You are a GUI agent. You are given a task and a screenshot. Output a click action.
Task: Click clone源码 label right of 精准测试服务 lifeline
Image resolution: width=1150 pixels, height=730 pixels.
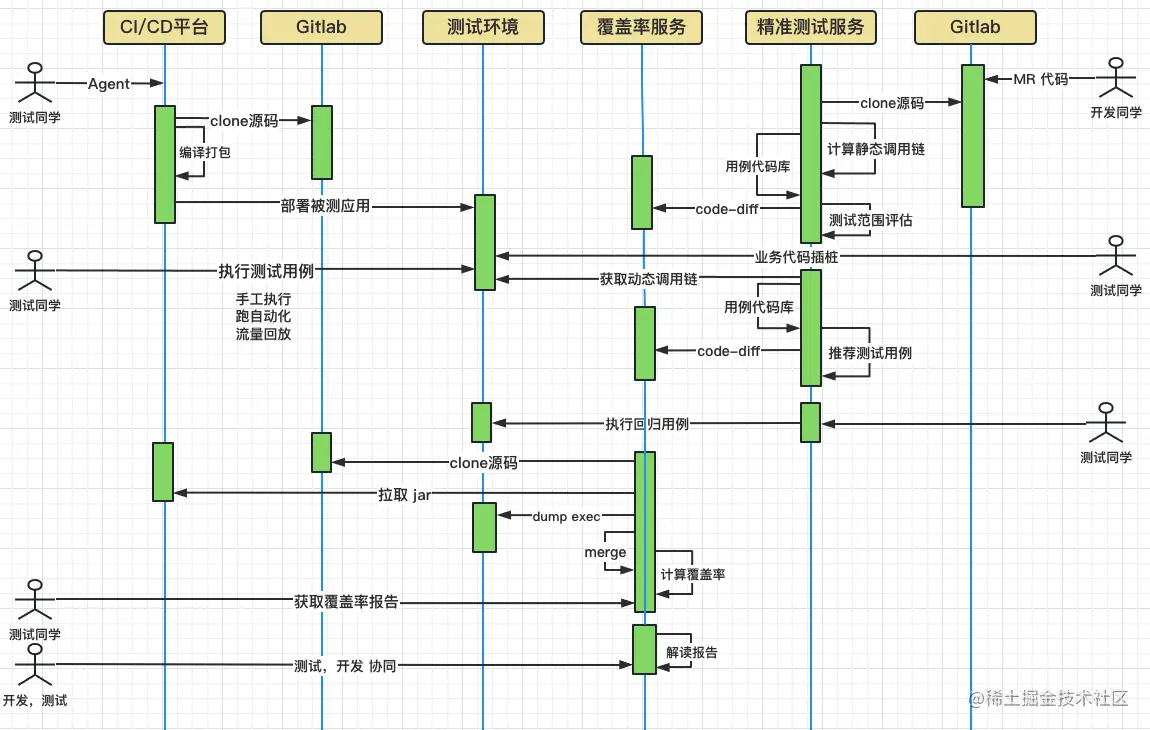coord(892,103)
